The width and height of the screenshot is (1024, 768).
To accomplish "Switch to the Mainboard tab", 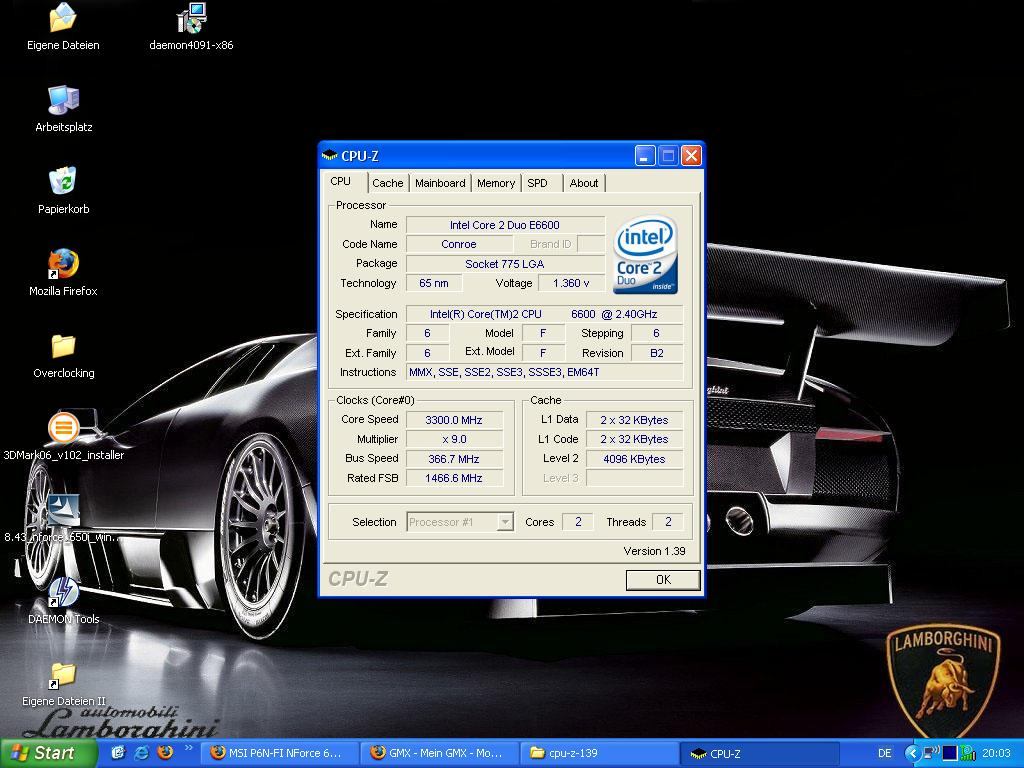I will coord(440,183).
